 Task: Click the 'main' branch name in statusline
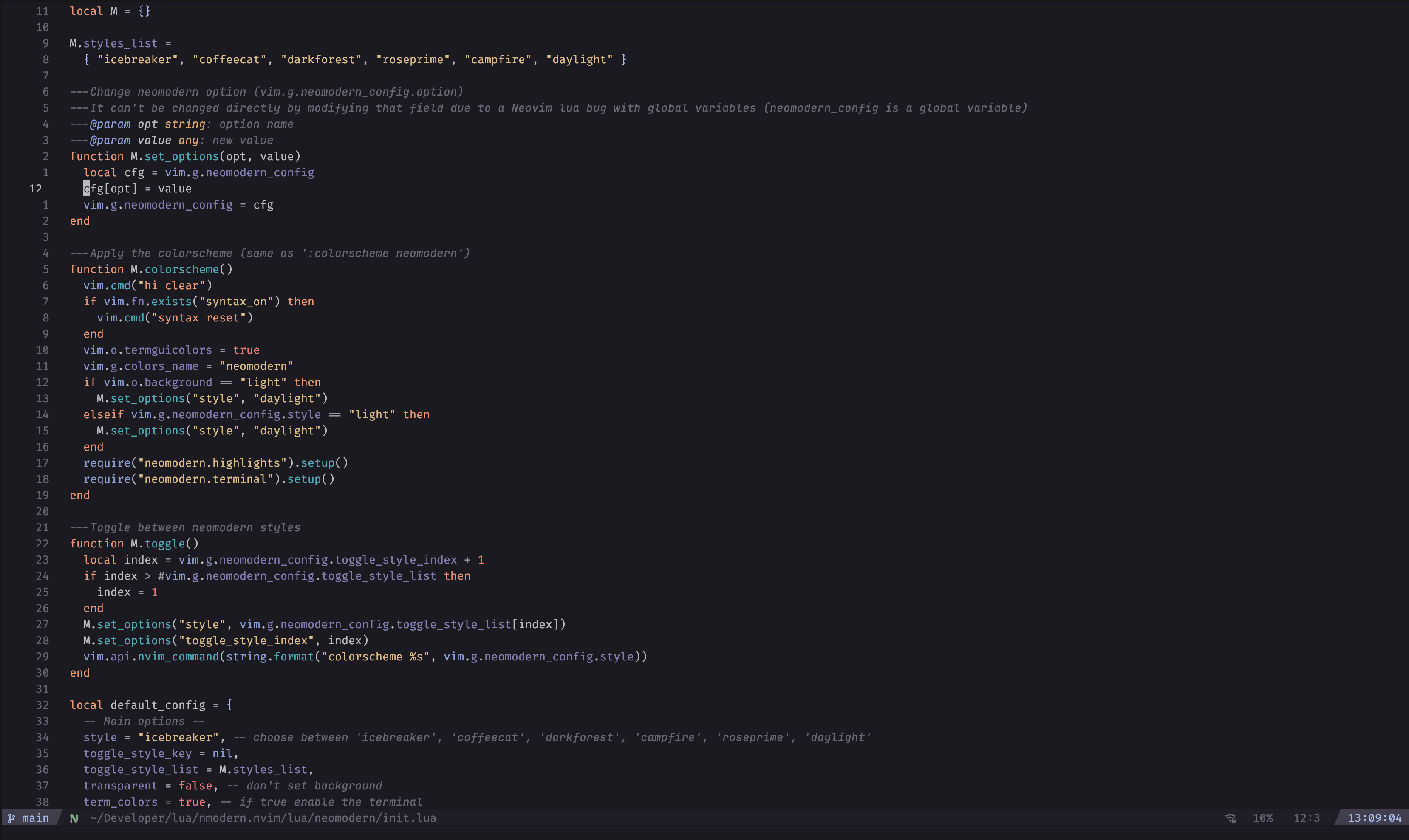click(x=35, y=818)
